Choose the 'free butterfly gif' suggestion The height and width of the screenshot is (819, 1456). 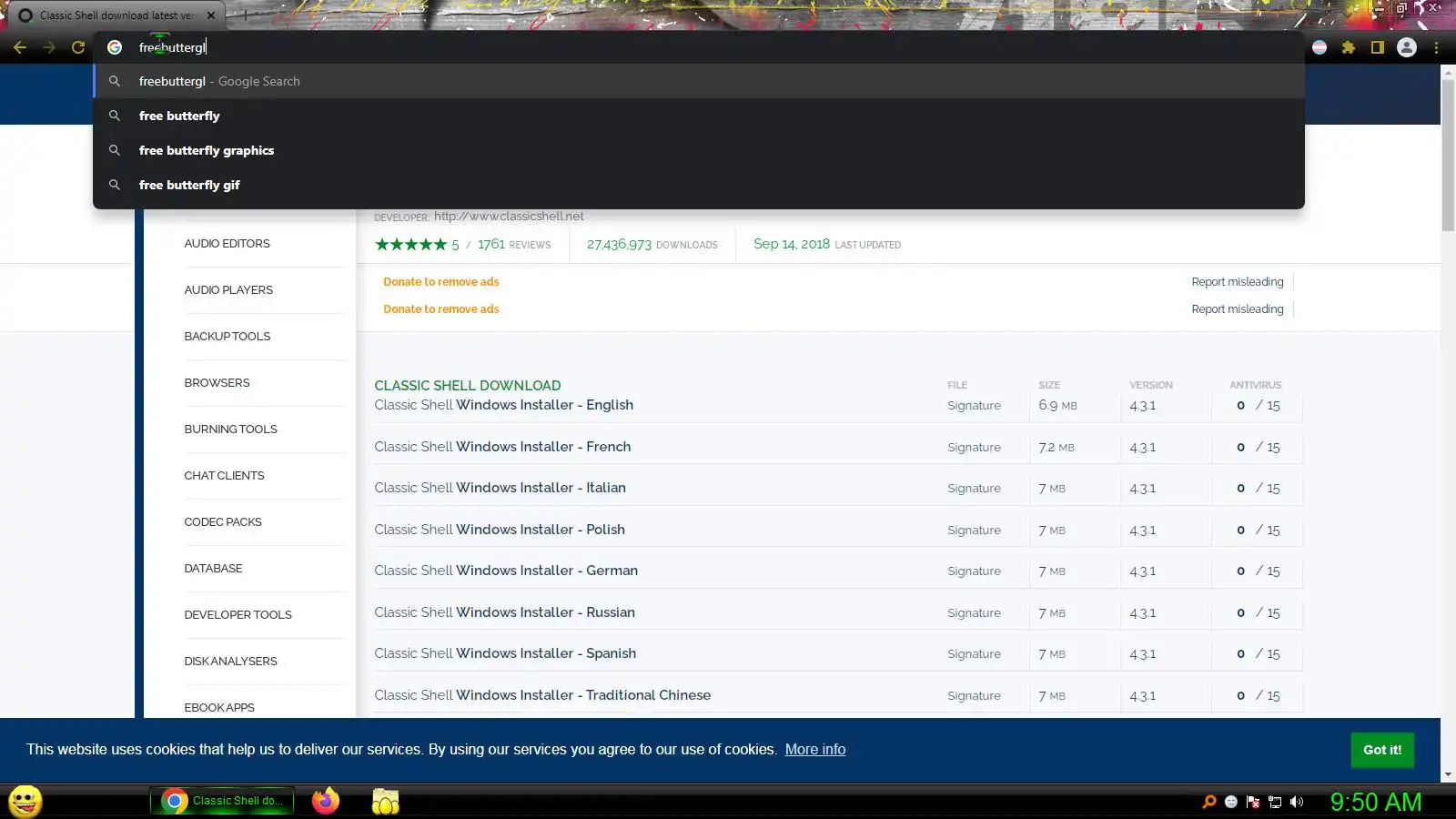699,185
